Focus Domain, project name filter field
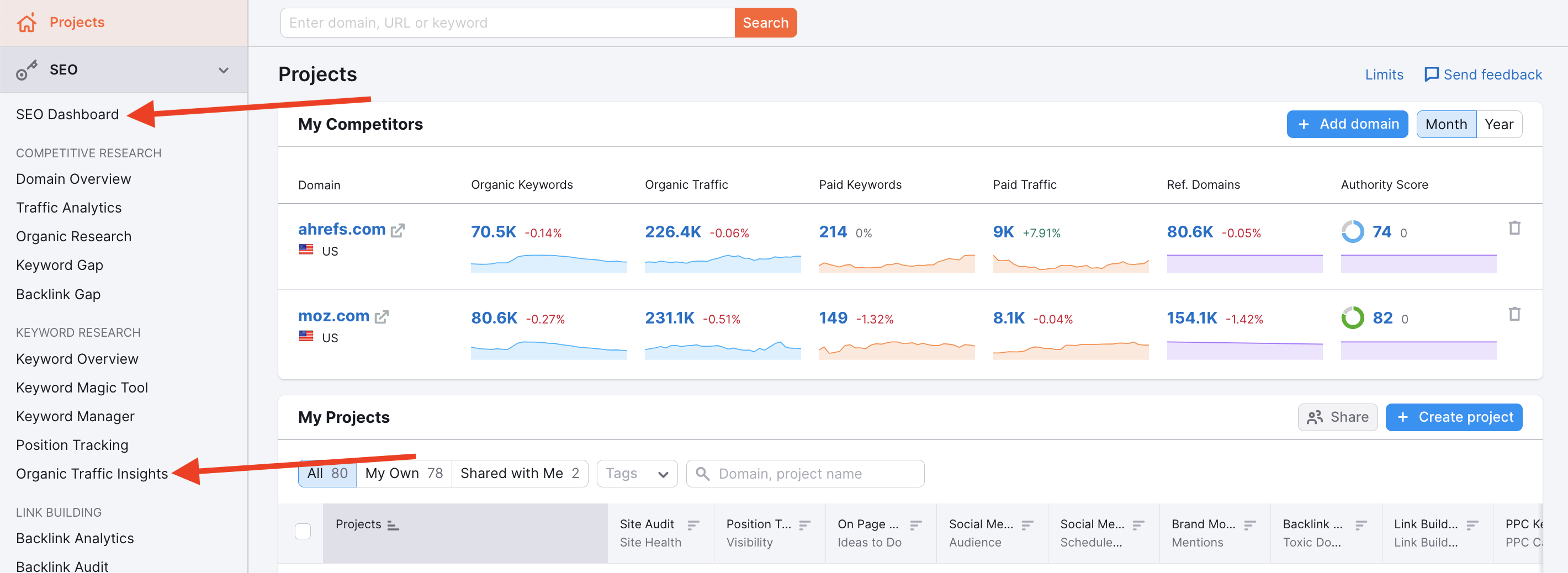Image resolution: width=1568 pixels, height=573 pixels. click(x=804, y=474)
